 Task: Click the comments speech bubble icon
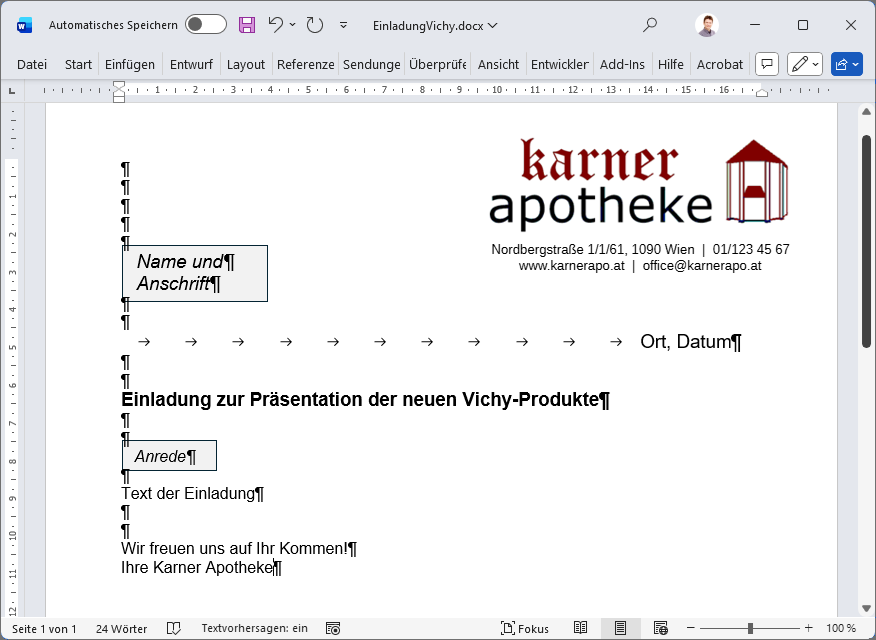[x=767, y=64]
